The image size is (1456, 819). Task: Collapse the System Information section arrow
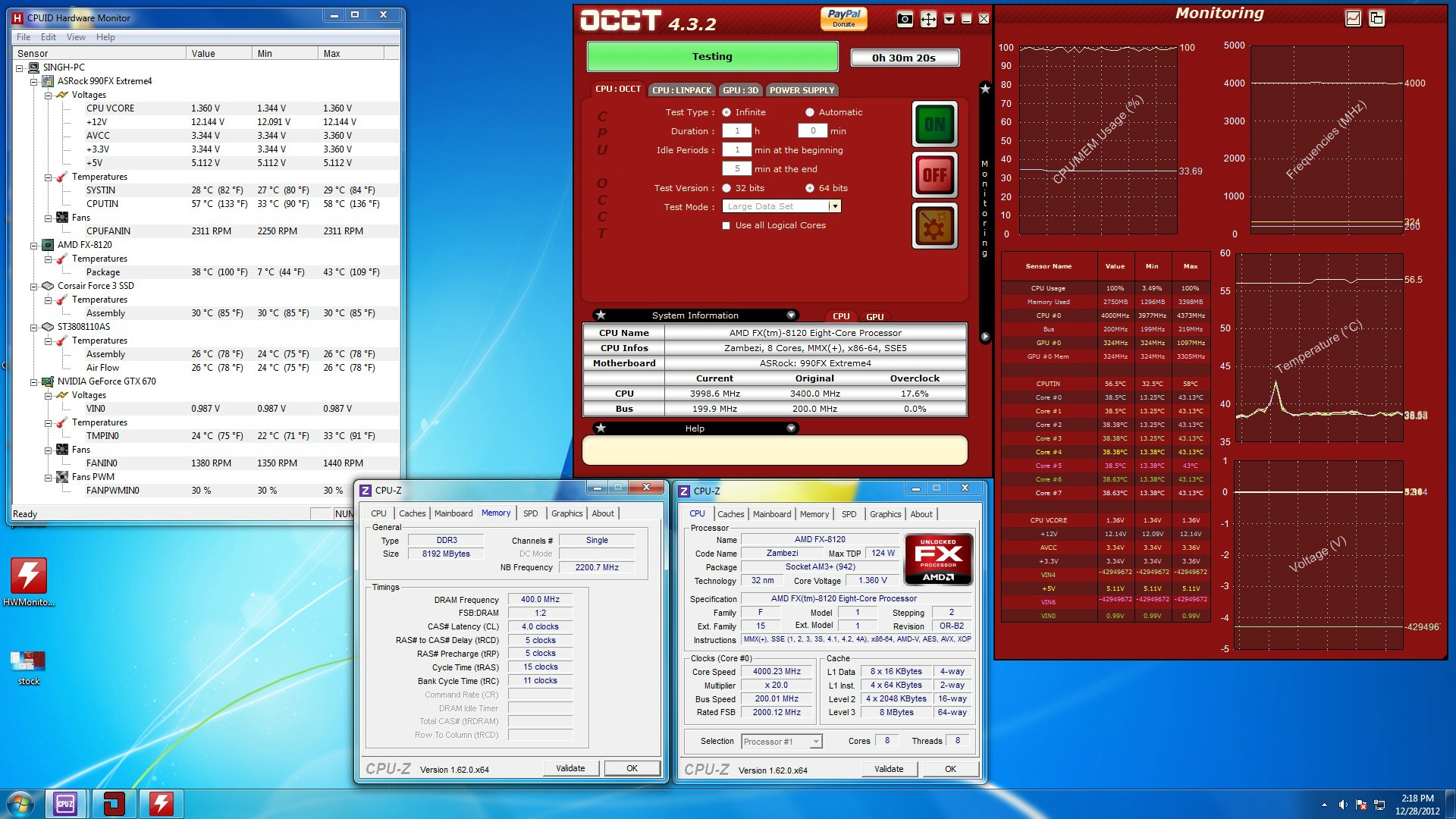tap(791, 315)
